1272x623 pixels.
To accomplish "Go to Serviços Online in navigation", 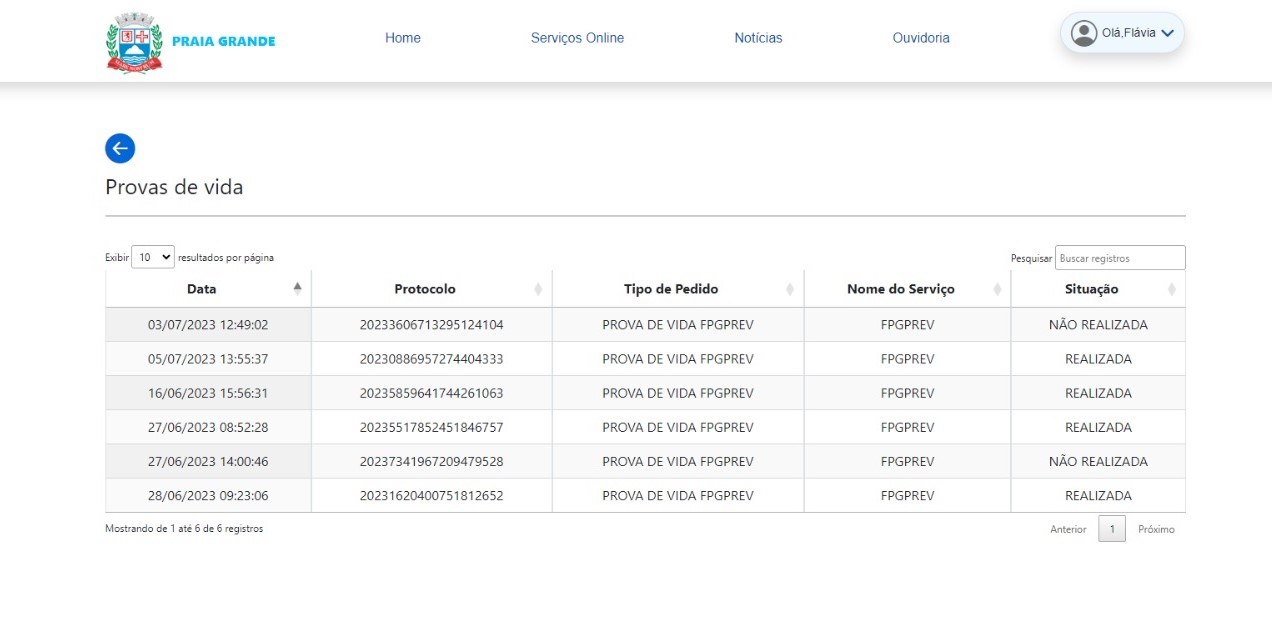I will [x=577, y=38].
